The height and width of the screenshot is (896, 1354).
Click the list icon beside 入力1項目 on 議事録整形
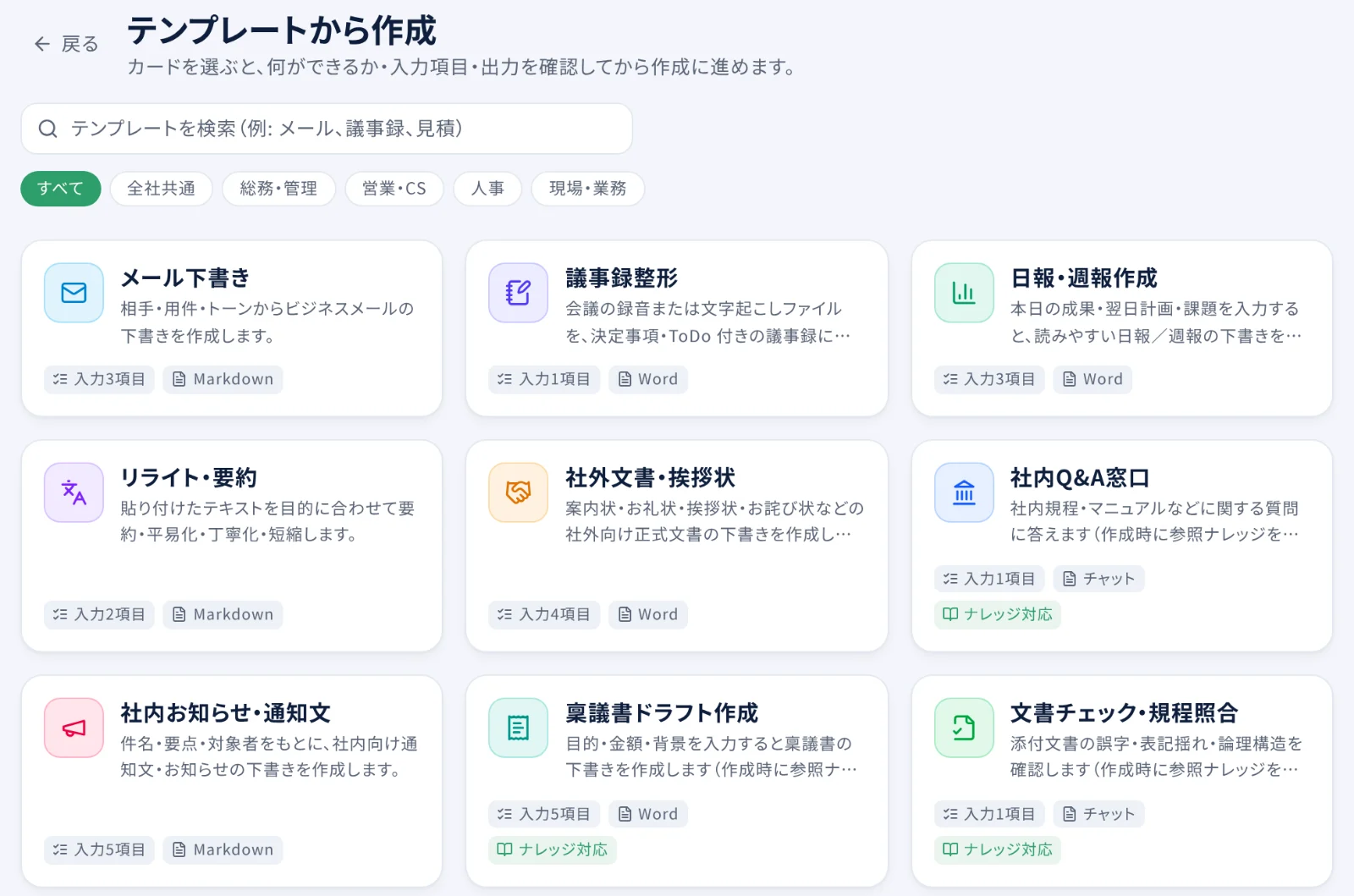pos(504,379)
